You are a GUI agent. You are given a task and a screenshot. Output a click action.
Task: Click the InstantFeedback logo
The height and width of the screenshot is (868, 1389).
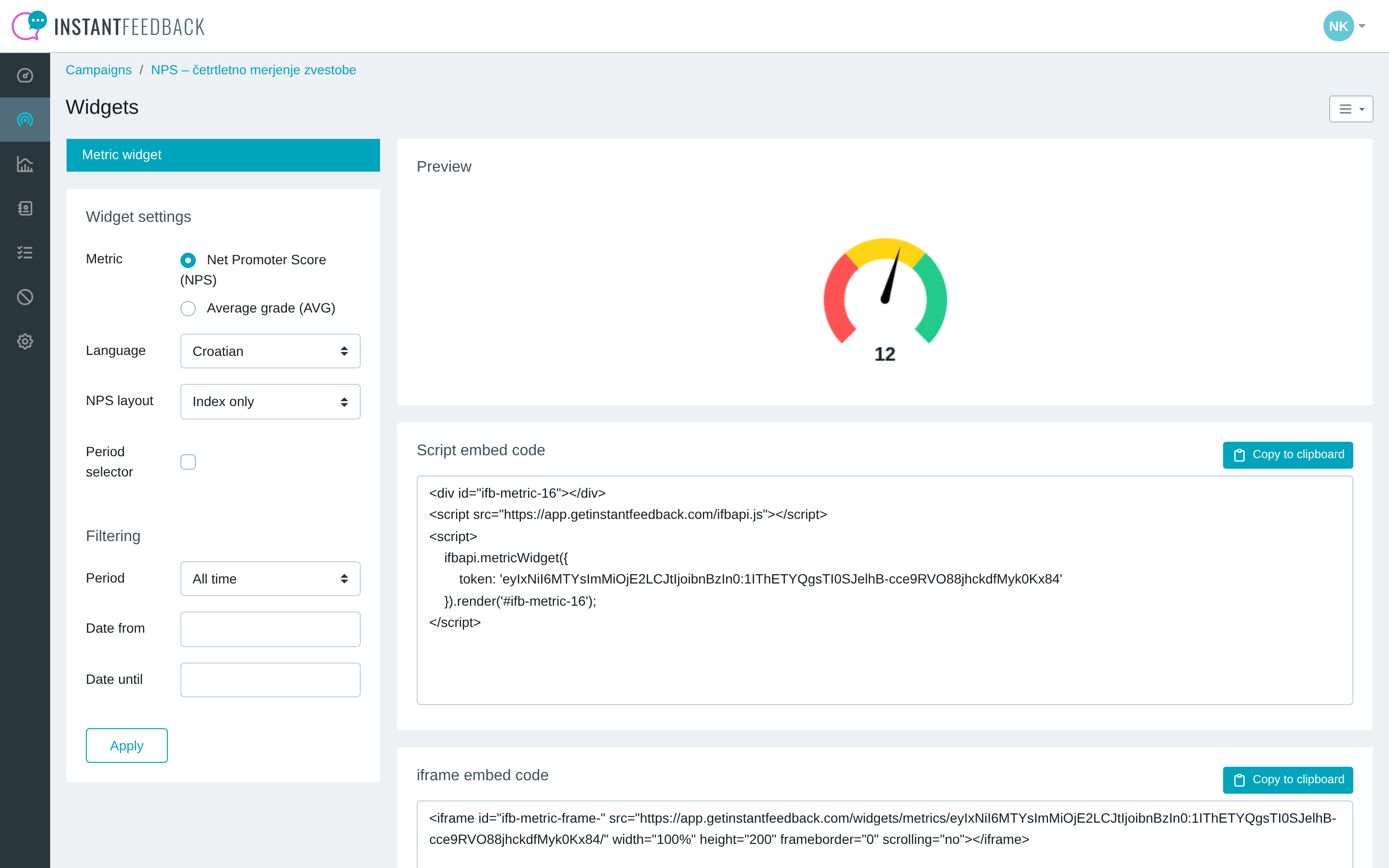(x=108, y=26)
